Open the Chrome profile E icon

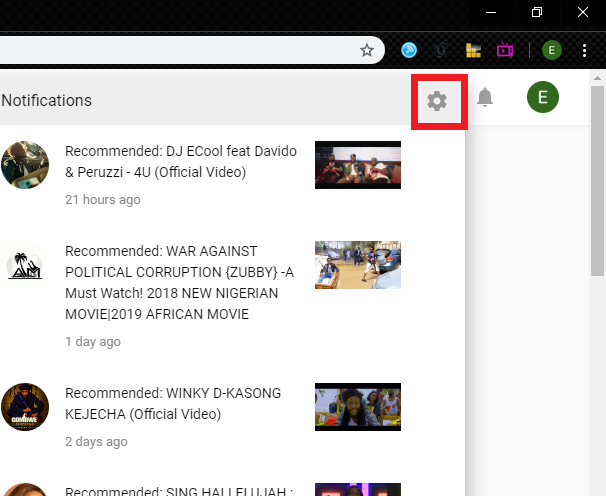coord(552,50)
